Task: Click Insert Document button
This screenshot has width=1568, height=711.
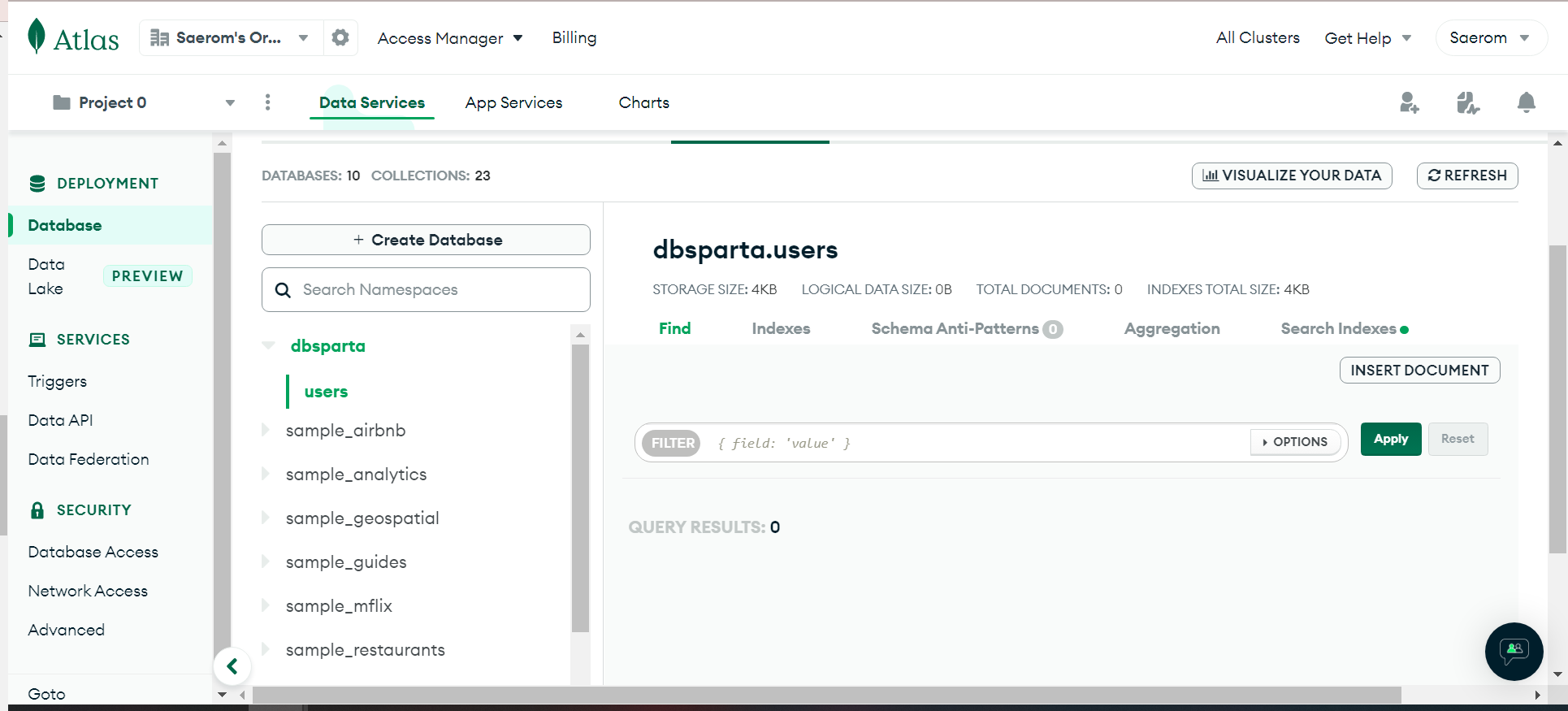Action: click(x=1419, y=371)
